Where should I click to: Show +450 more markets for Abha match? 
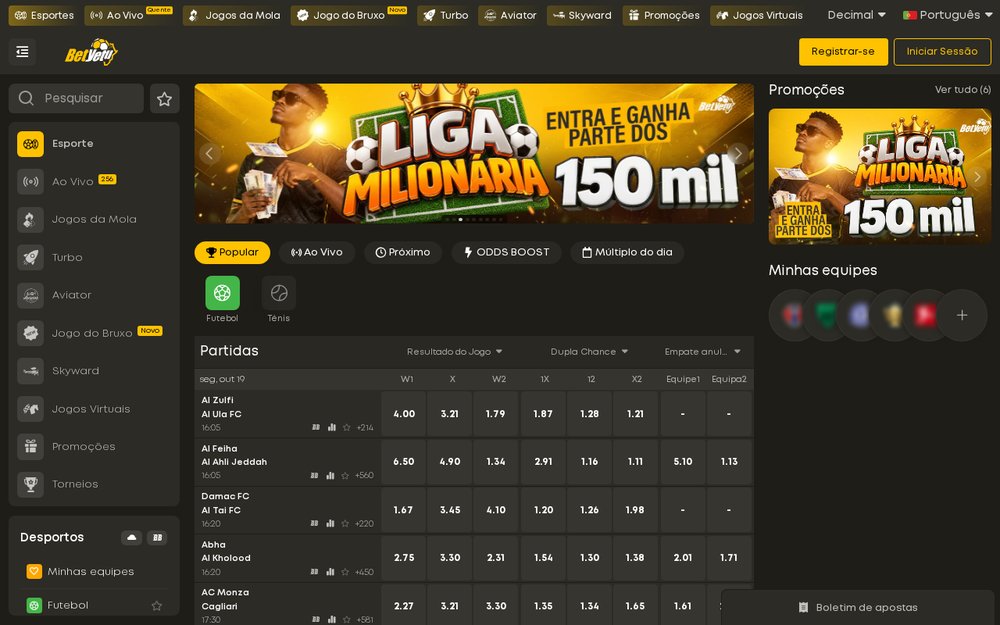coord(364,572)
